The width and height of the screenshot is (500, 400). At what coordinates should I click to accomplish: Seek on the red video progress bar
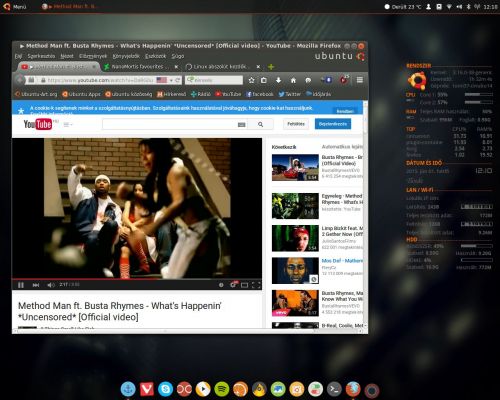pos(137,279)
